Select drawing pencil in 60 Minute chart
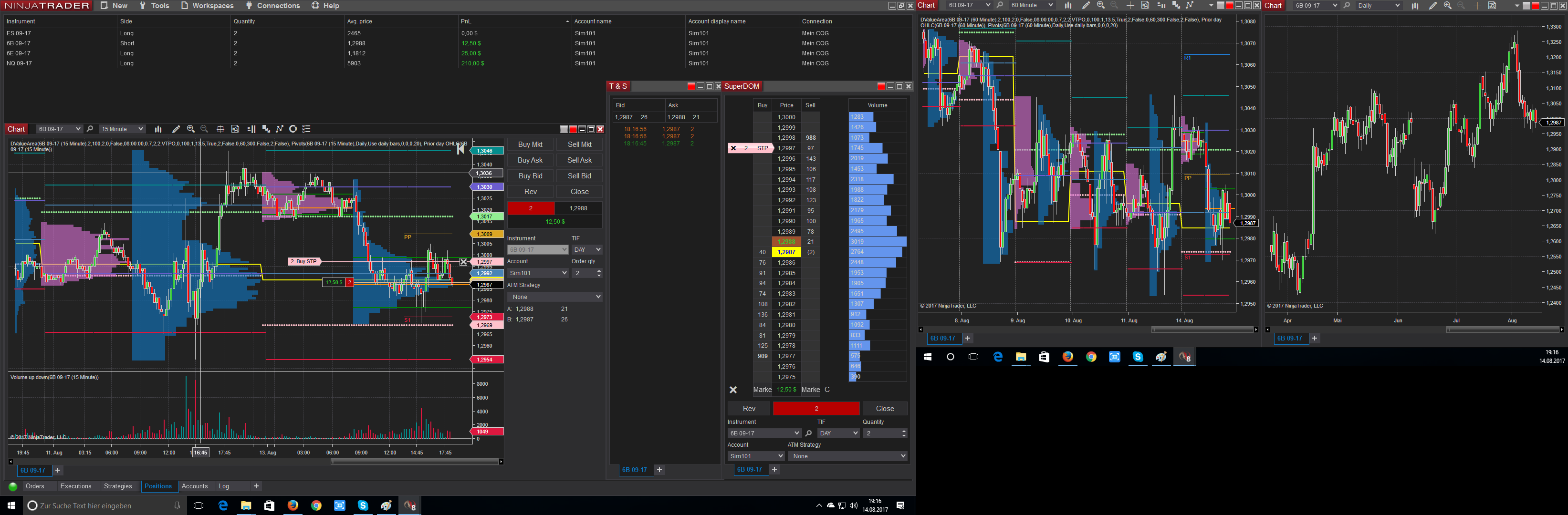The width and height of the screenshot is (1568, 515). [1085, 5]
